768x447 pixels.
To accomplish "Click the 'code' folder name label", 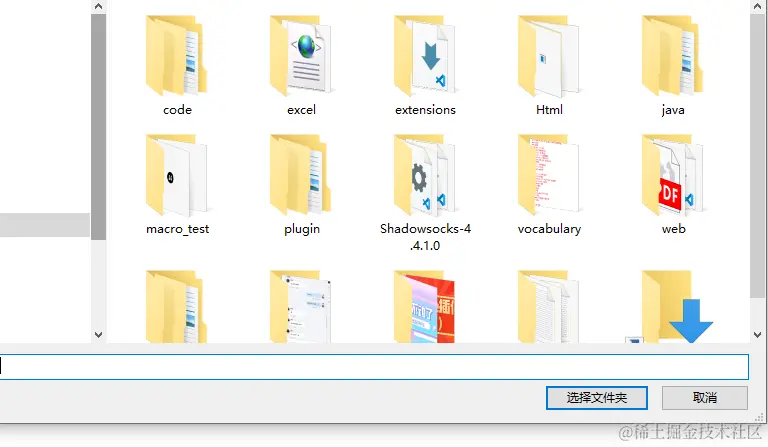I will coord(177,110).
